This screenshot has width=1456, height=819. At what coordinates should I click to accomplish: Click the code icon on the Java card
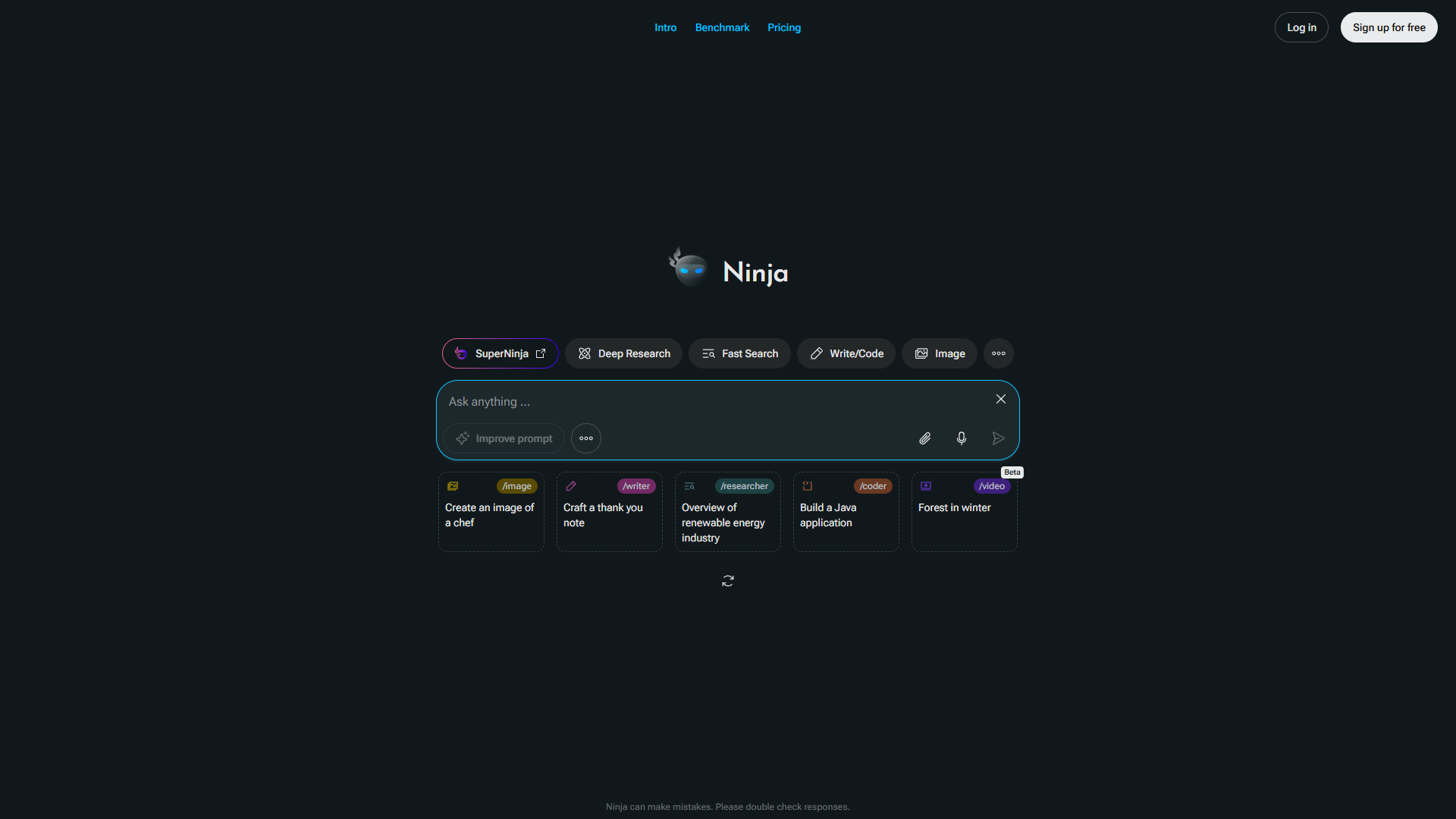[x=808, y=486]
